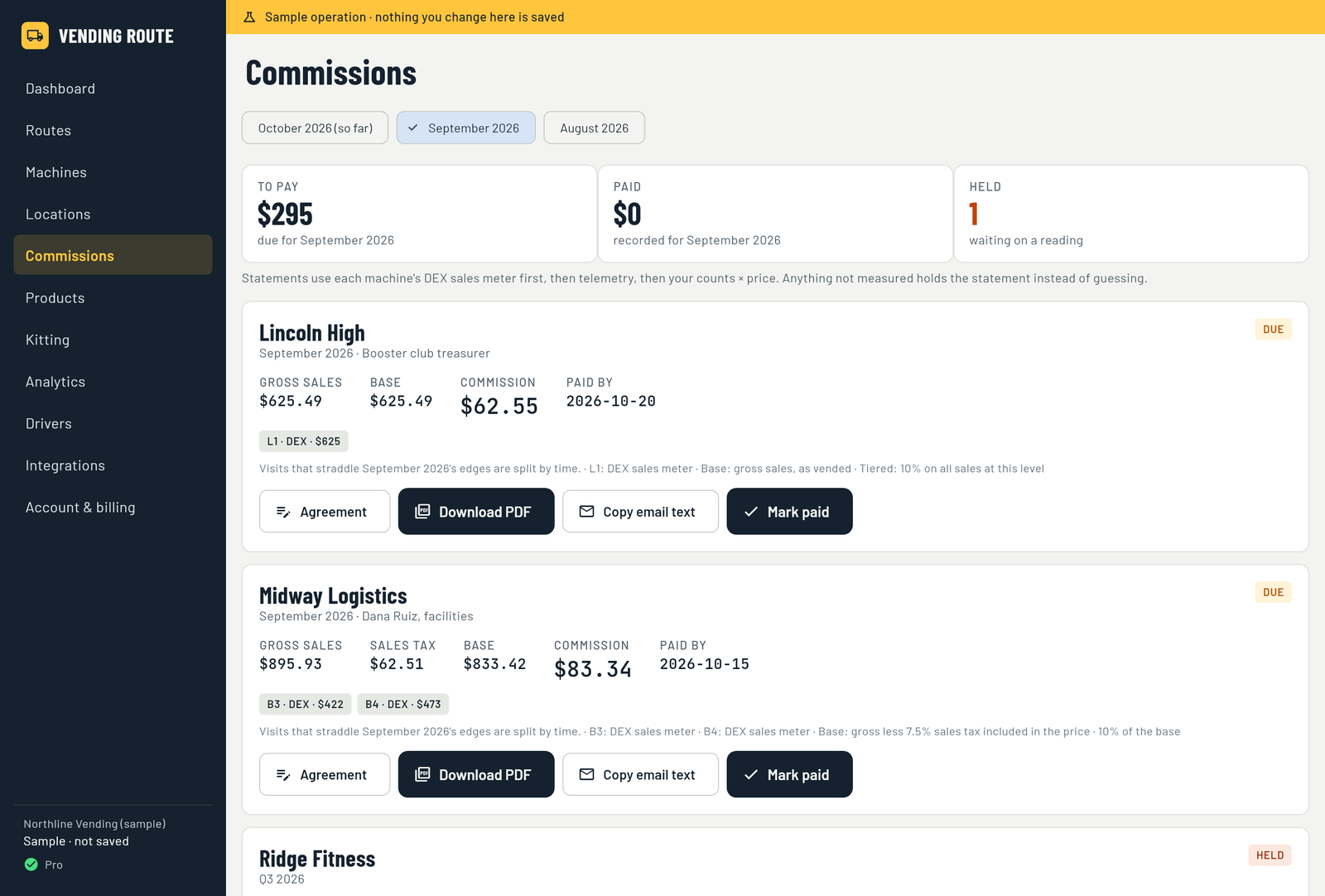Screen dimensions: 1325x896
Task: Click the flask icon in the sample banner
Action: pos(249,17)
